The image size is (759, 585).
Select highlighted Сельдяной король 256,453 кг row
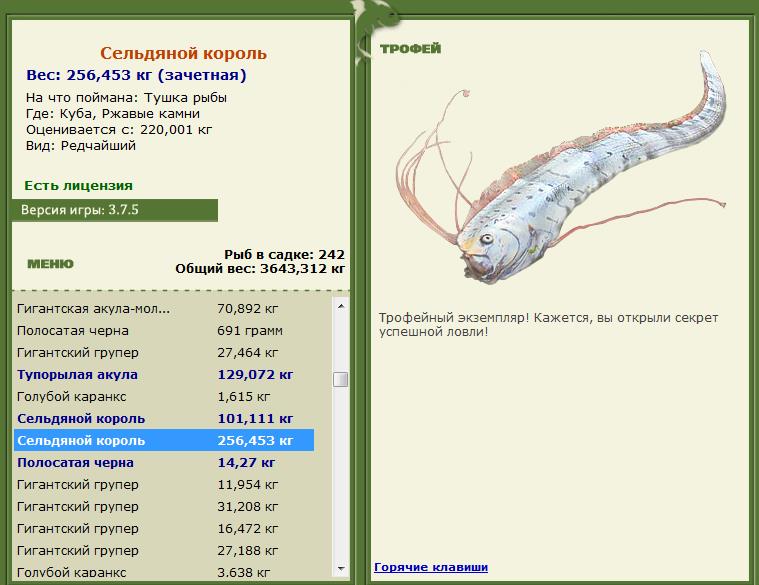pos(164,440)
